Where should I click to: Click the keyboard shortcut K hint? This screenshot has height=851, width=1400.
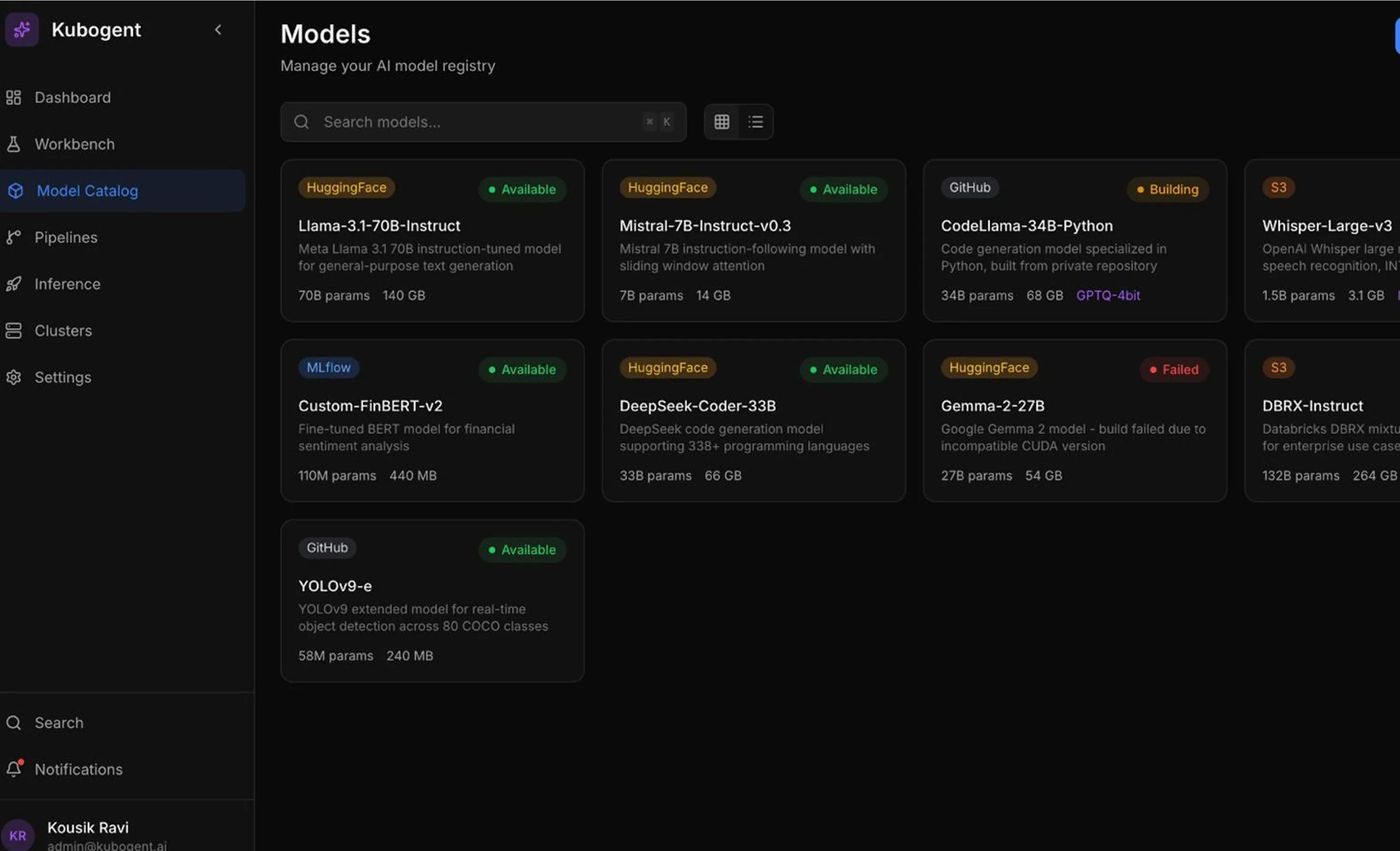[x=666, y=122]
